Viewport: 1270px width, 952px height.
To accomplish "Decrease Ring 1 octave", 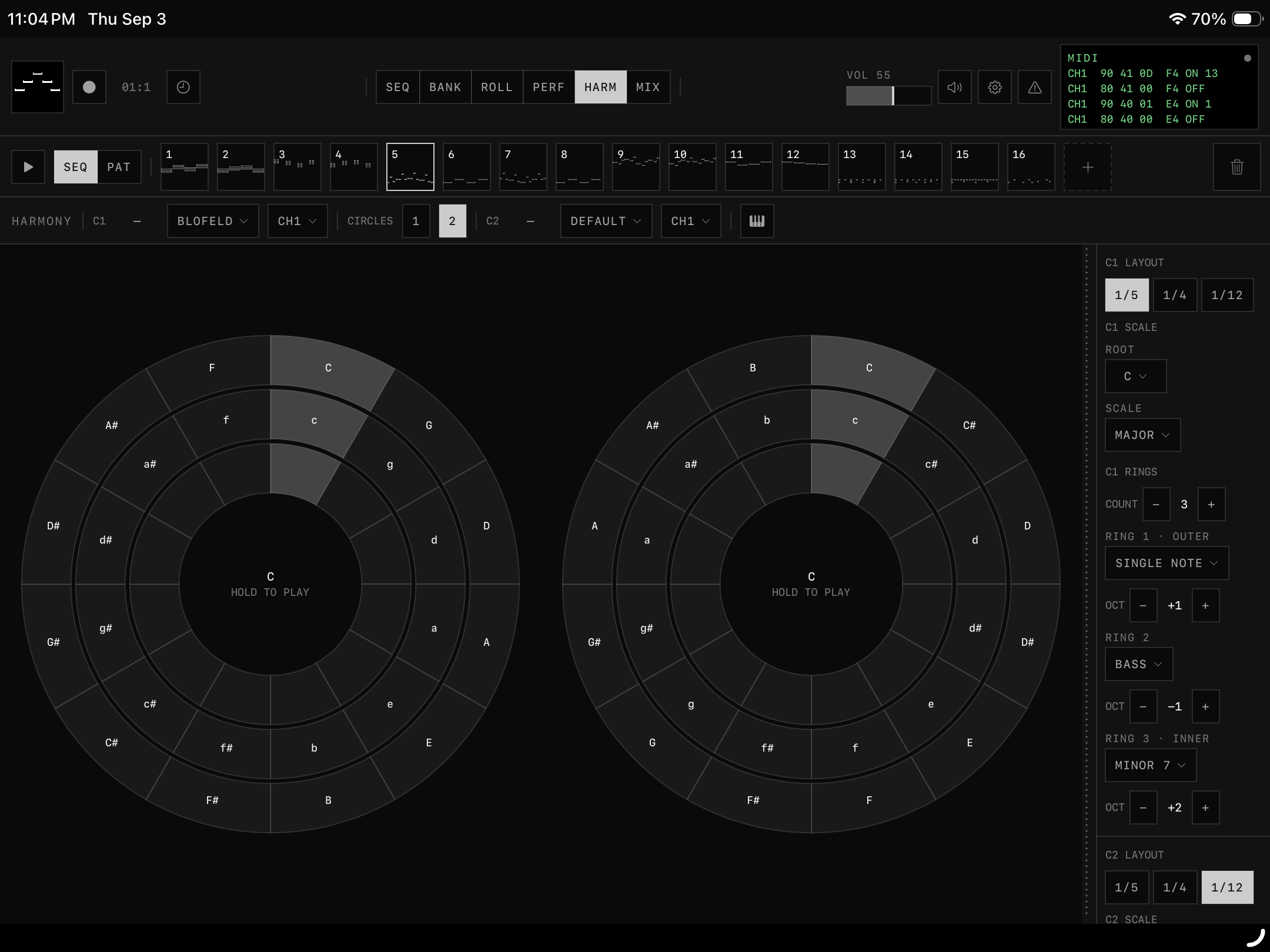I will pyautogui.click(x=1144, y=605).
